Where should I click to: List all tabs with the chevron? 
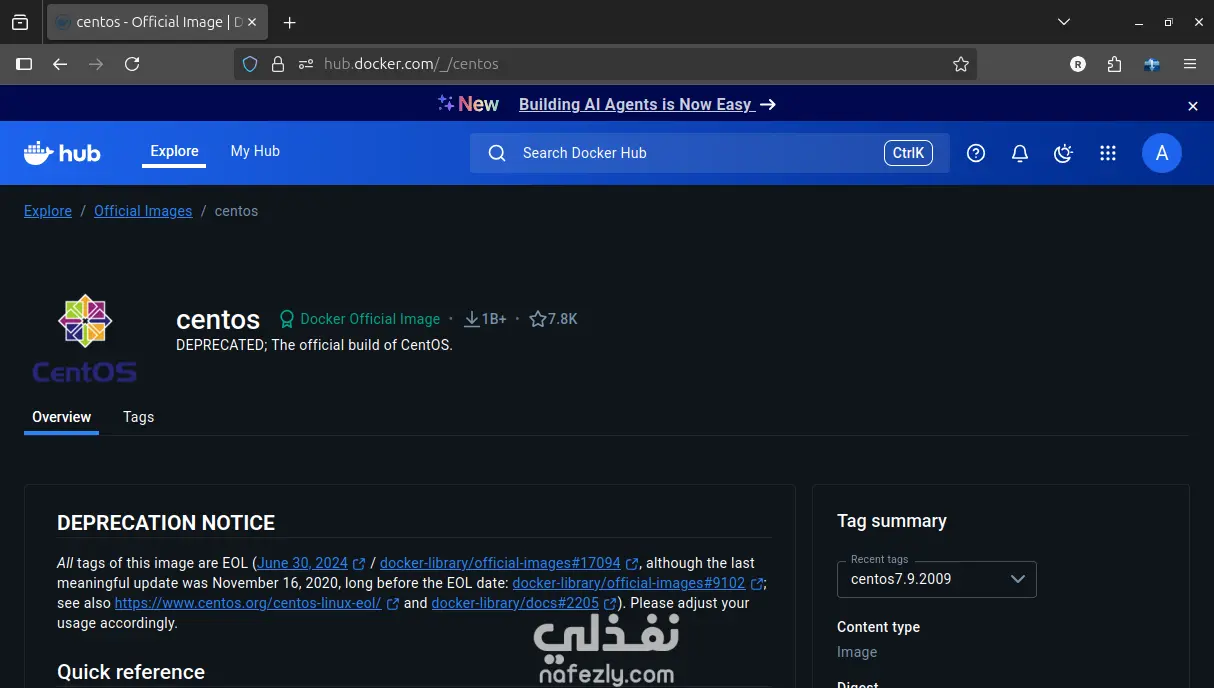click(1064, 22)
